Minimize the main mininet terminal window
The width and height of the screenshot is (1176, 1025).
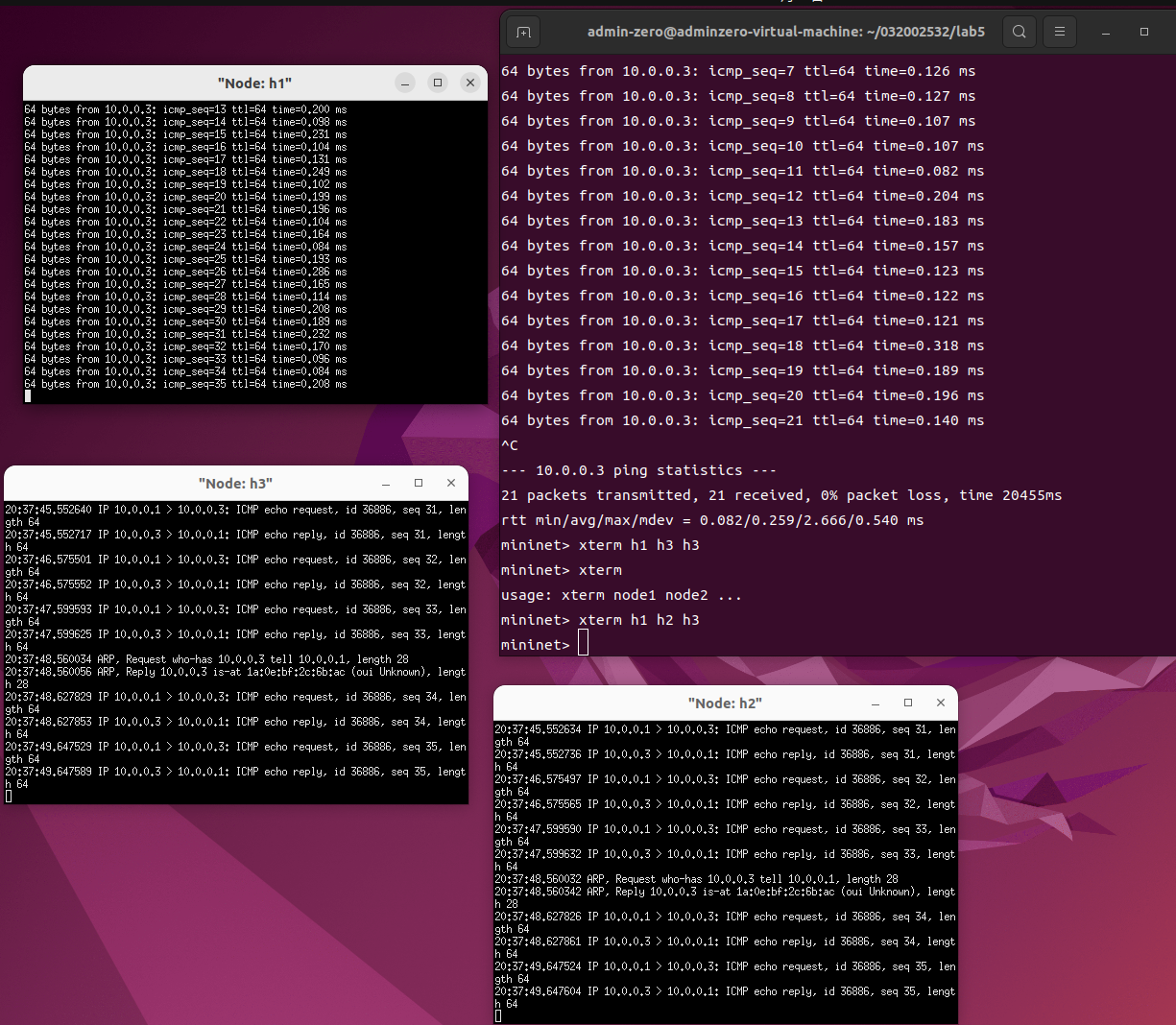click(x=1106, y=32)
